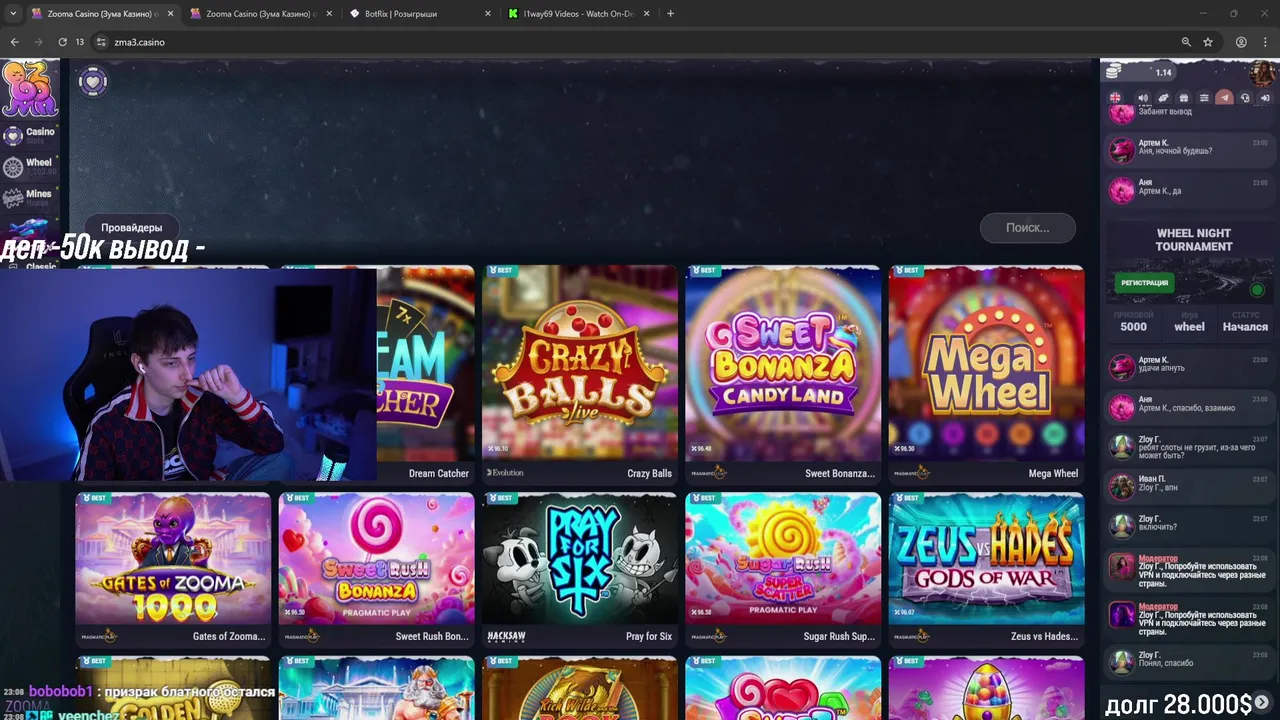Go back in browser history
The width and height of the screenshot is (1280, 720).
14,42
